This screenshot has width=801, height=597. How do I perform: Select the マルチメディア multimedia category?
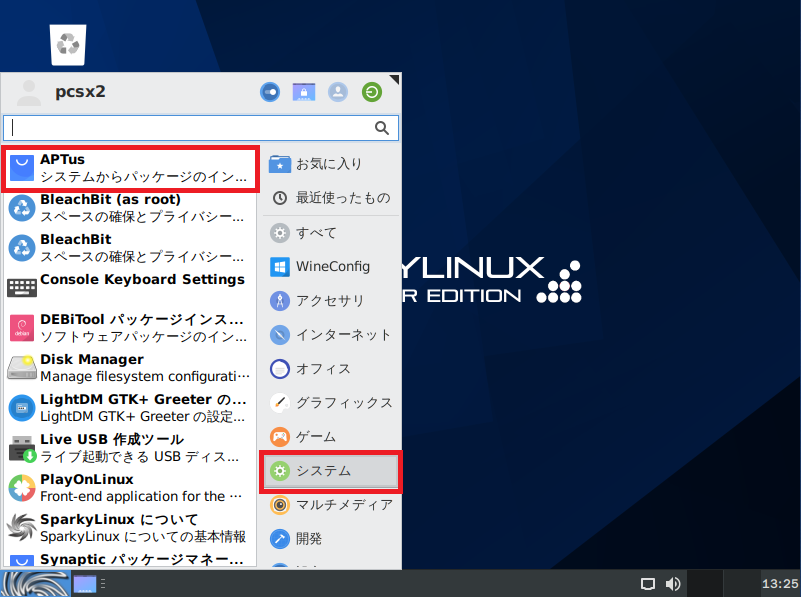(x=331, y=505)
